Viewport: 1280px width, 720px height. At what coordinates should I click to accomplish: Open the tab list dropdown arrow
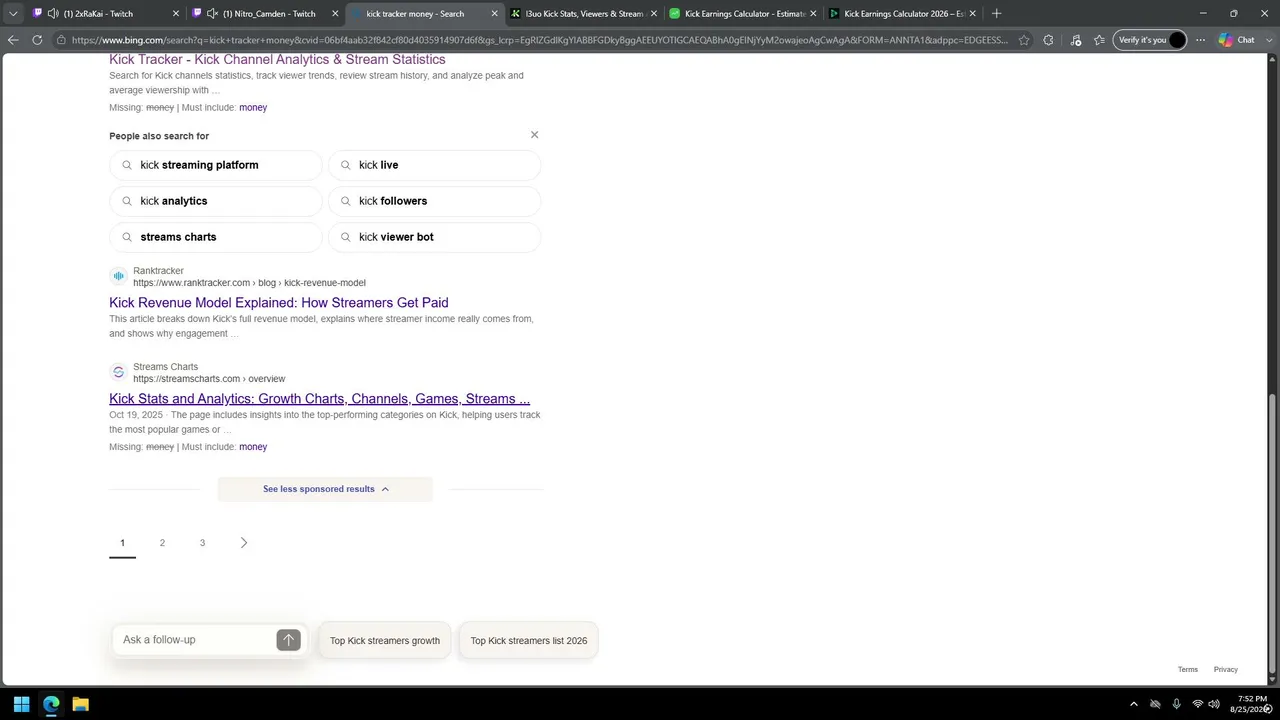[x=13, y=14]
